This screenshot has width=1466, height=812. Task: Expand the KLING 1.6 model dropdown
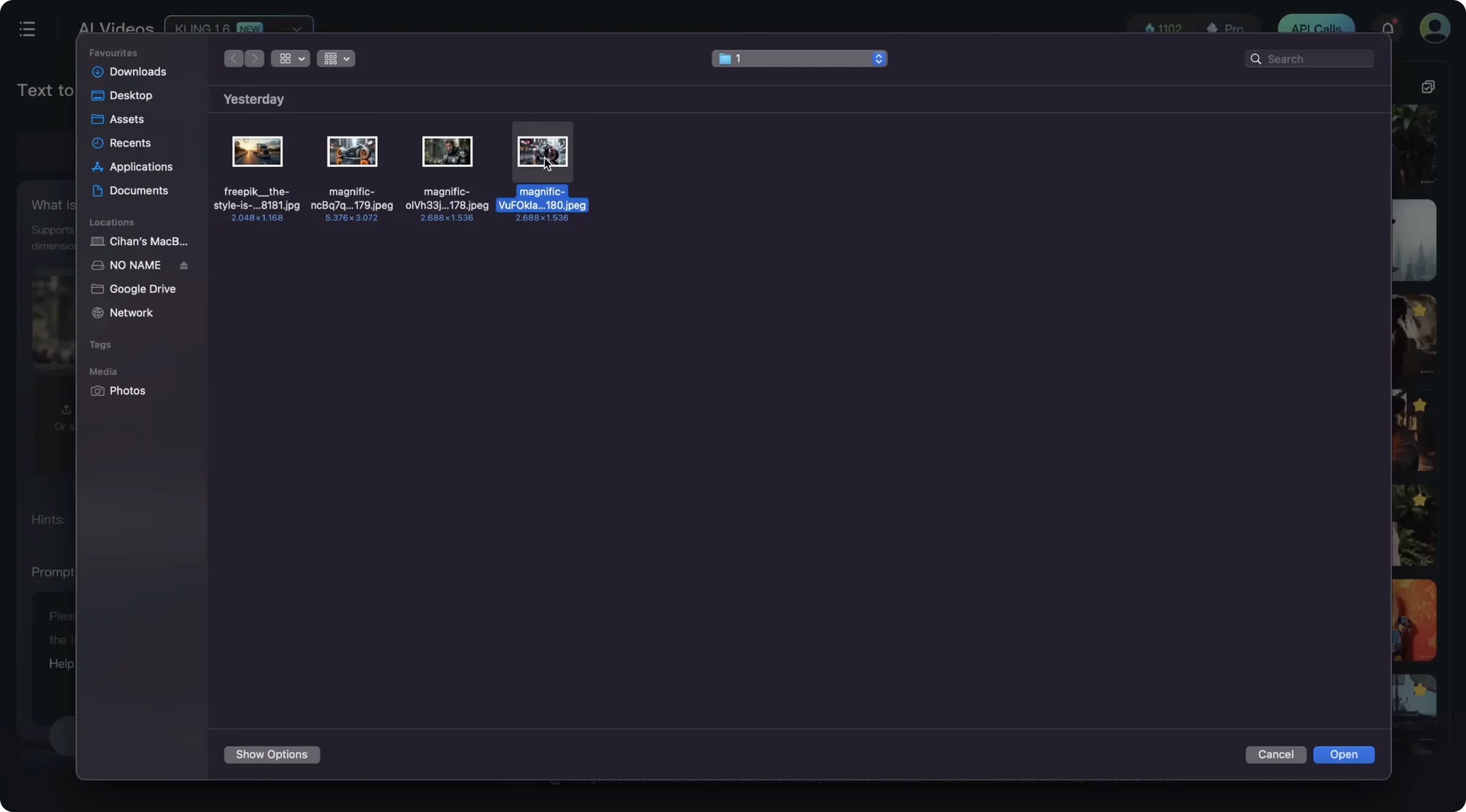coord(296,29)
